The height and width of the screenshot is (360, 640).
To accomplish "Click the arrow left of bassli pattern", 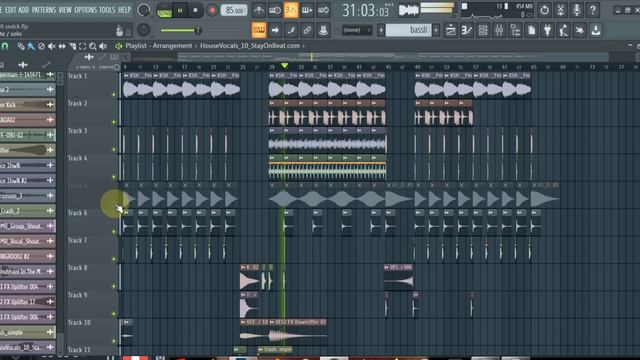I will (x=381, y=30).
